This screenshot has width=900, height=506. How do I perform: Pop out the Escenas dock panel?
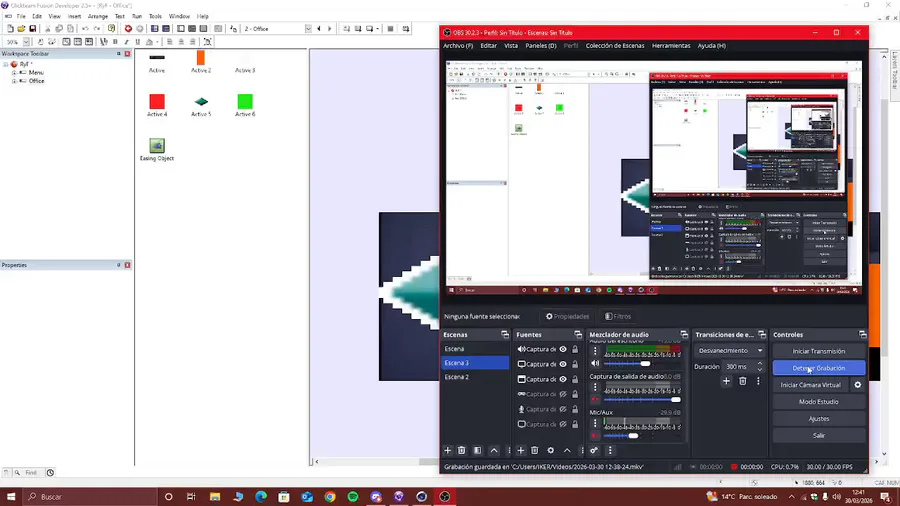pyautogui.click(x=505, y=334)
